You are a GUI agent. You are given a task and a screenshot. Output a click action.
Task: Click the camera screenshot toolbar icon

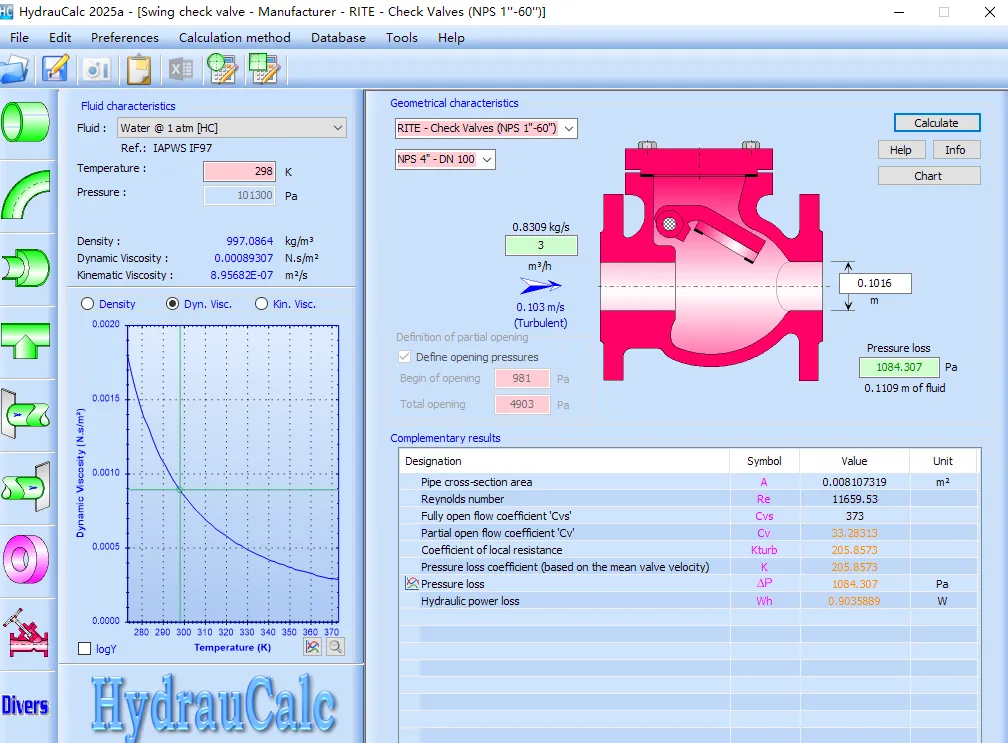97,69
